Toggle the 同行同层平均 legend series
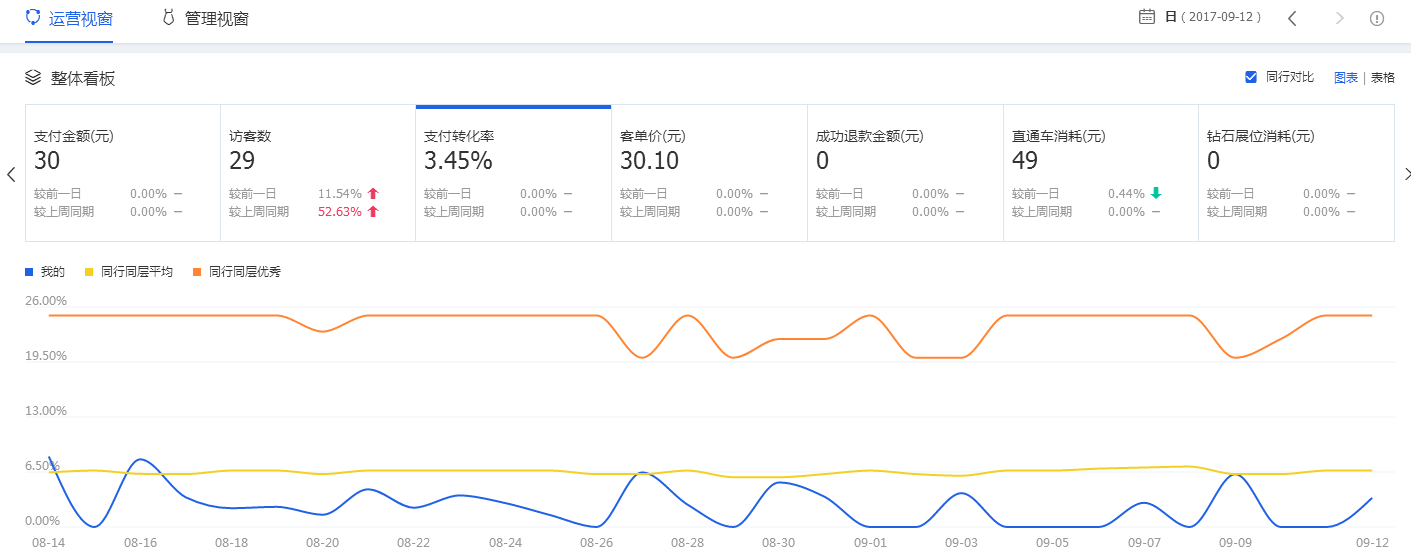The width and height of the screenshot is (1411, 560). click(x=129, y=272)
